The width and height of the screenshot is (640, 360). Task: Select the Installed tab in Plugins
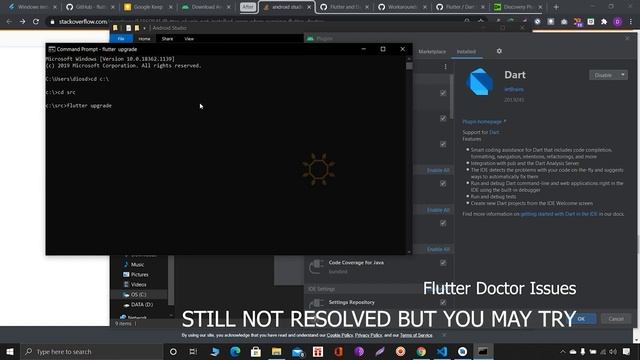pos(466,52)
